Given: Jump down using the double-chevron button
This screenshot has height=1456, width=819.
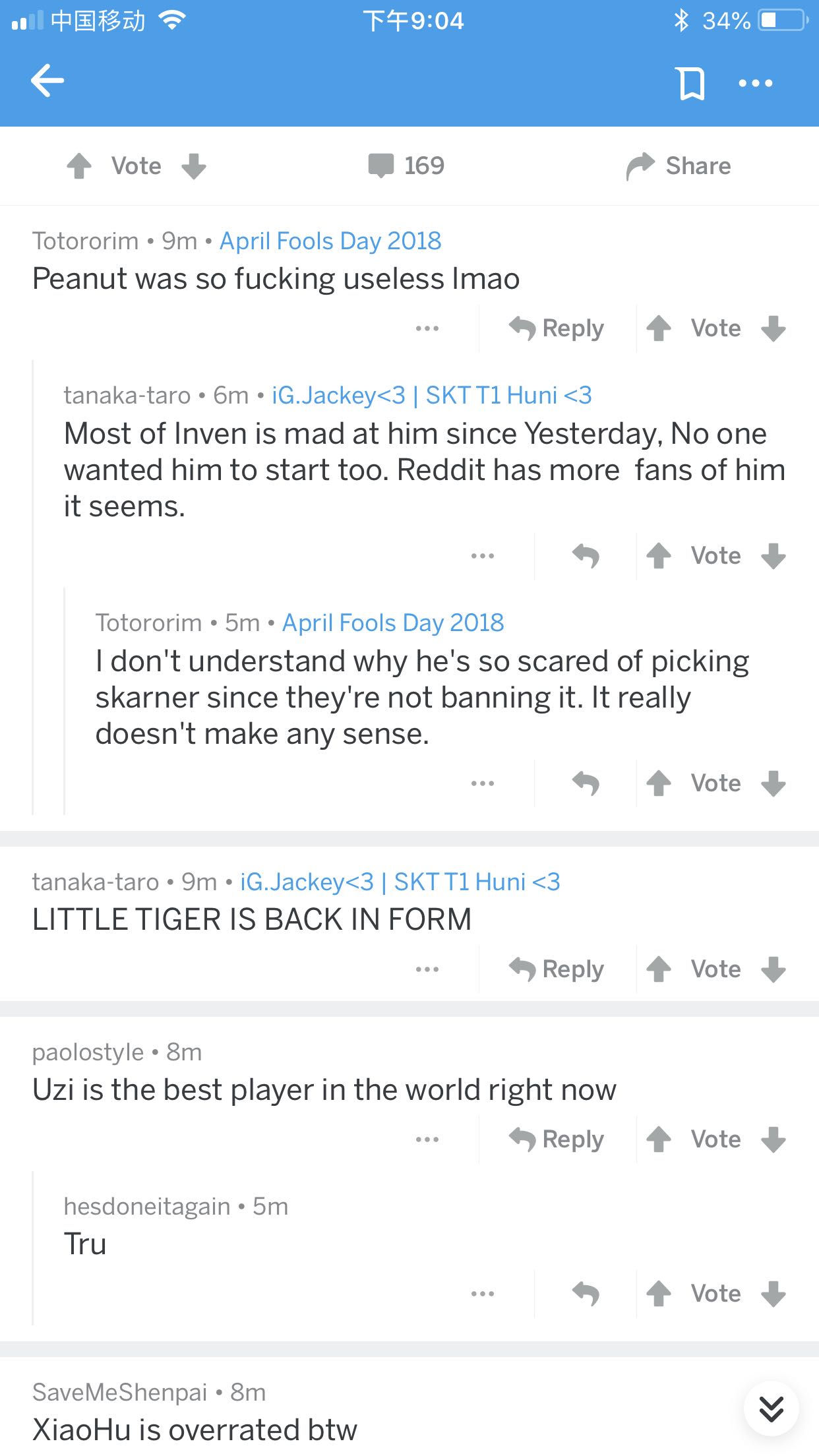Looking at the screenshot, I should pyautogui.click(x=772, y=1409).
